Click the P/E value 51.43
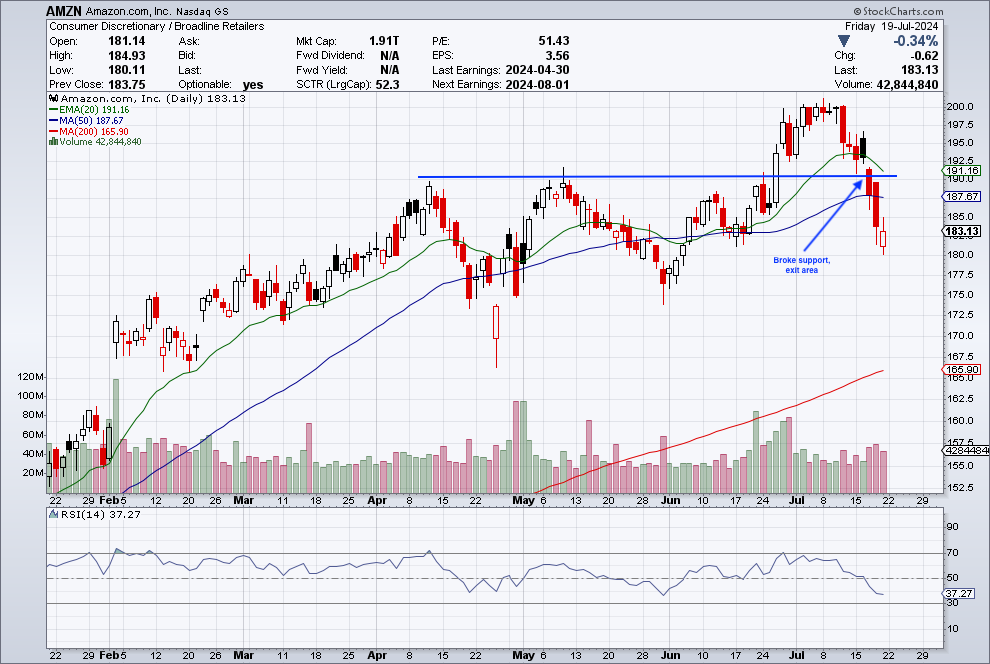Image resolution: width=990 pixels, height=664 pixels. click(x=554, y=41)
